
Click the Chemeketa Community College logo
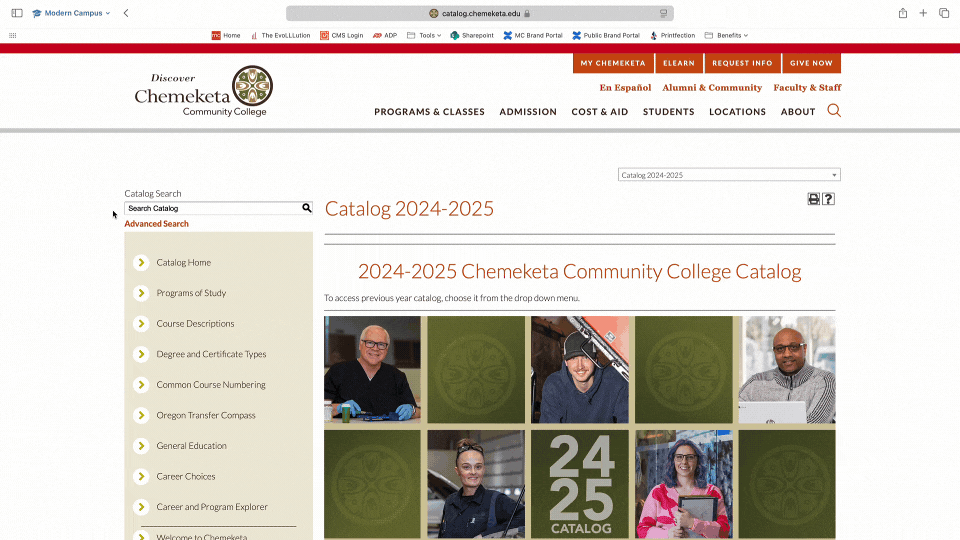click(x=203, y=91)
